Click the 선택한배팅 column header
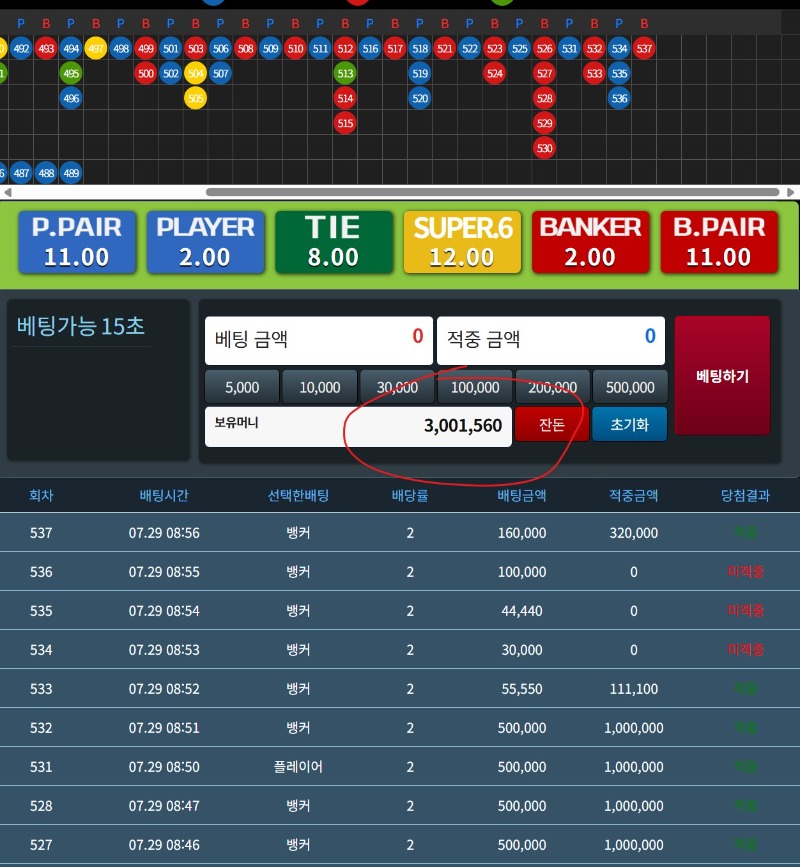 pos(298,495)
